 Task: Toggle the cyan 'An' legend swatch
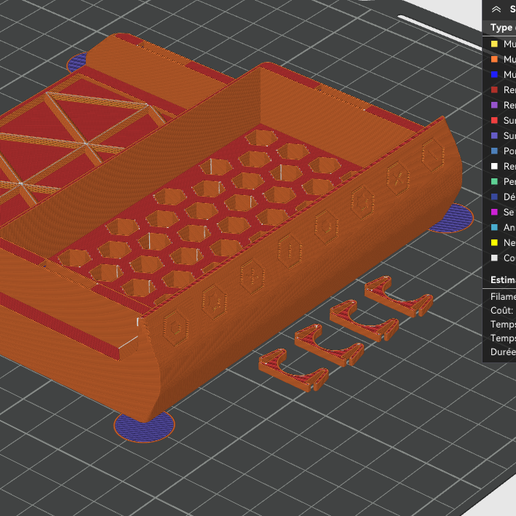(494, 227)
